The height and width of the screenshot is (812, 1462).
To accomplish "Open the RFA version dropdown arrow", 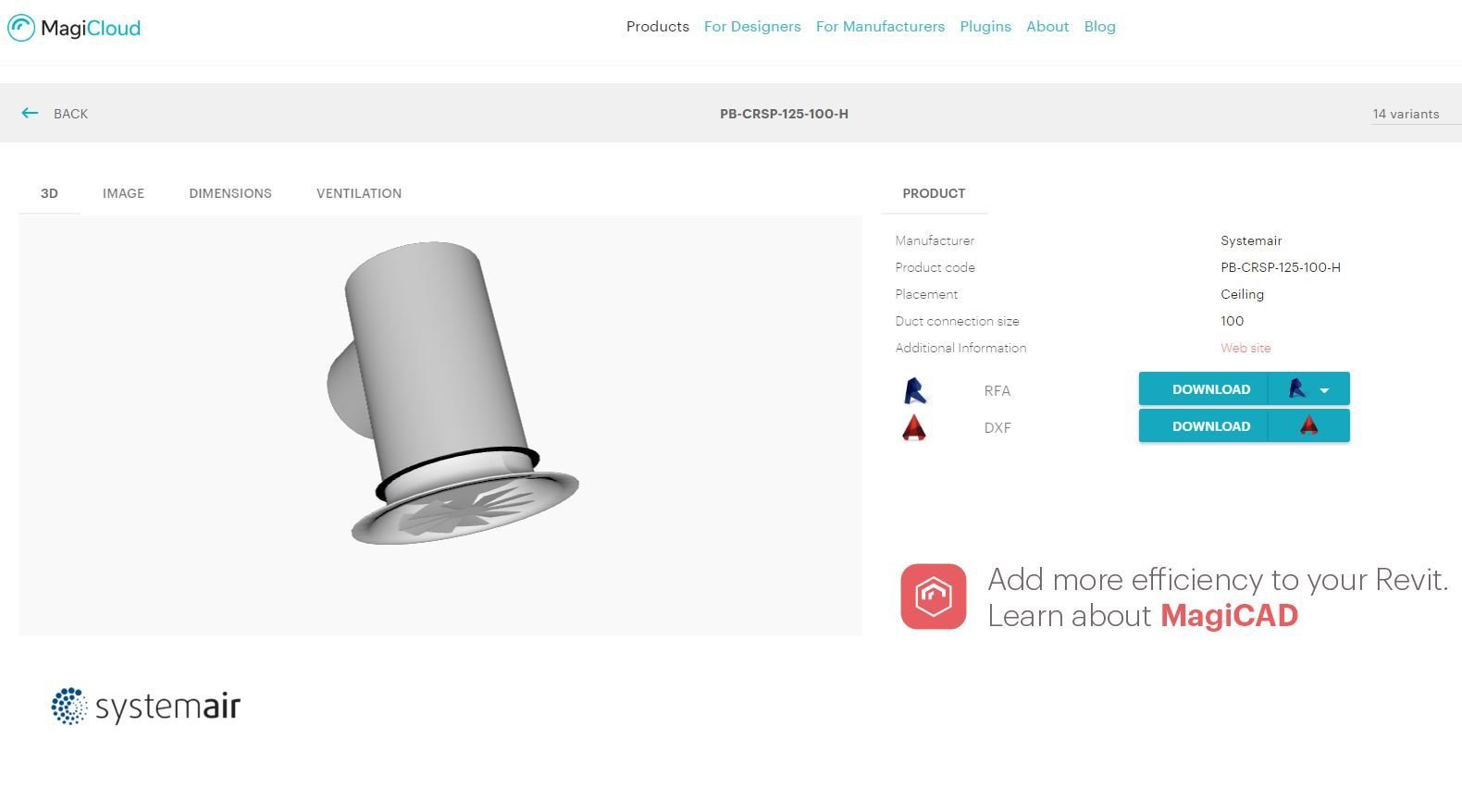I will pyautogui.click(x=1324, y=390).
